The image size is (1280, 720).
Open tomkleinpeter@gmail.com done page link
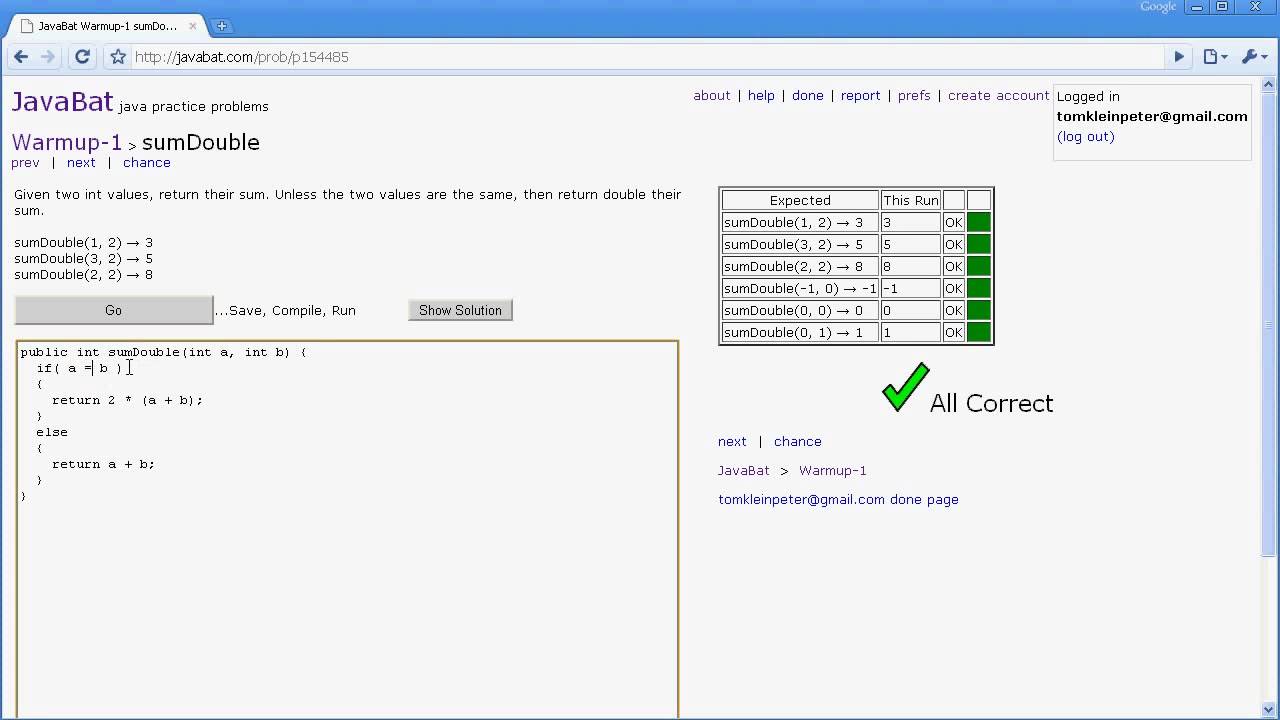coord(838,500)
